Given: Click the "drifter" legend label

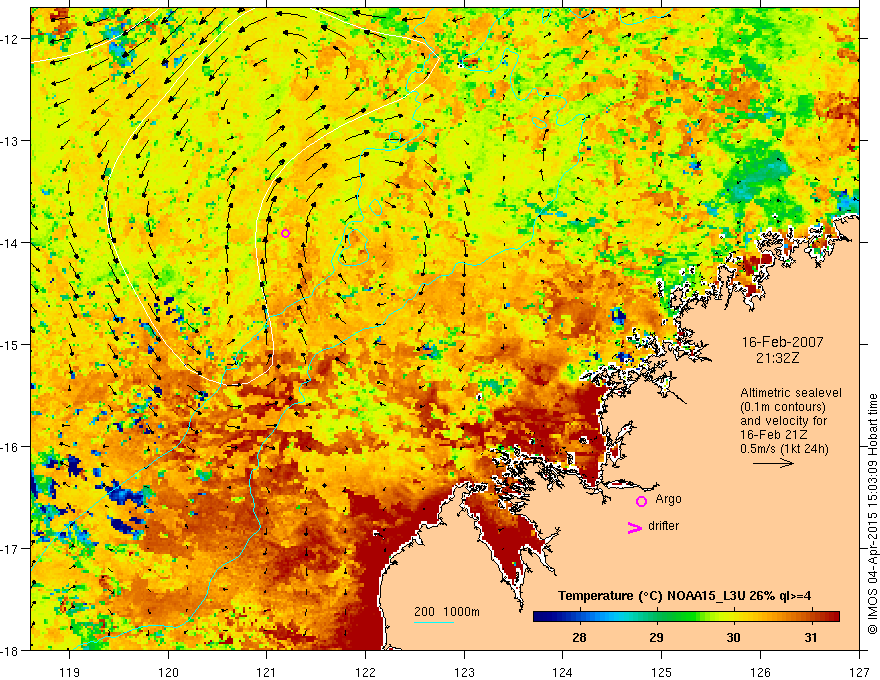Looking at the screenshot, I should pos(663,526).
